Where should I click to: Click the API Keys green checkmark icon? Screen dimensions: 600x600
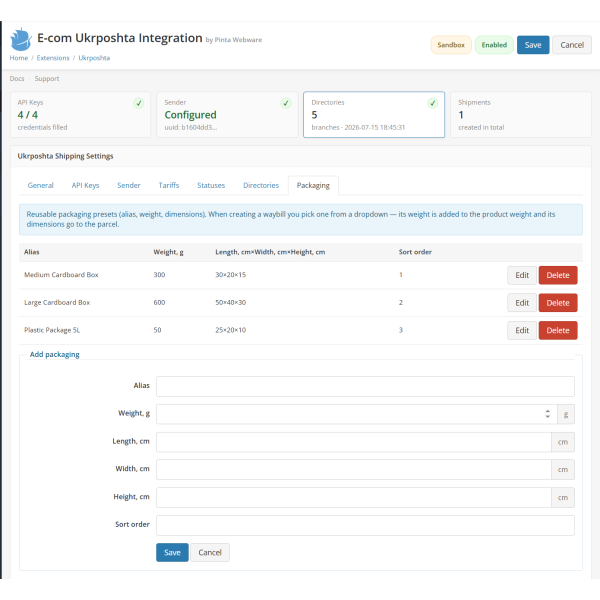pos(139,103)
